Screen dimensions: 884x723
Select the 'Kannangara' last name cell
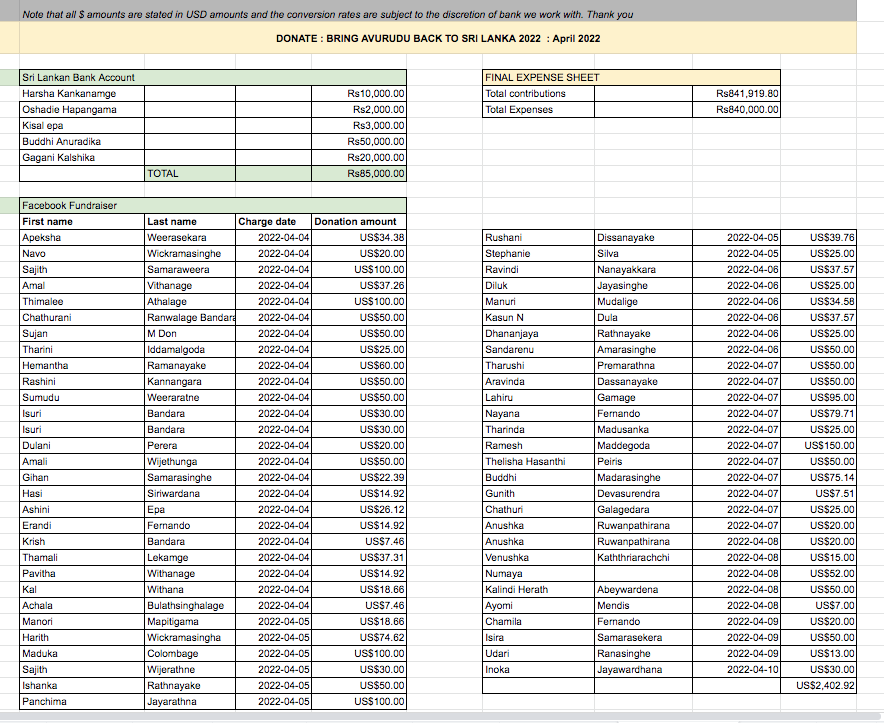point(190,381)
